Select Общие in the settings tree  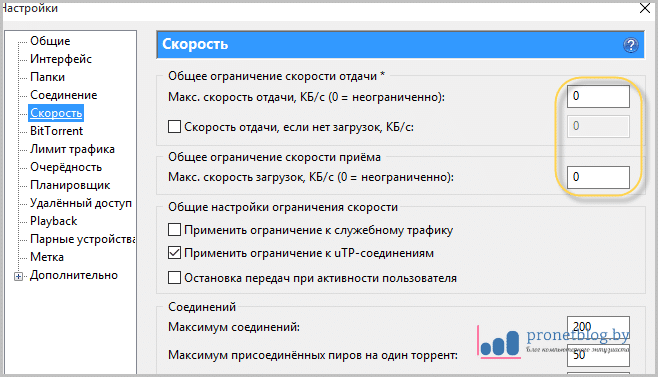point(50,41)
